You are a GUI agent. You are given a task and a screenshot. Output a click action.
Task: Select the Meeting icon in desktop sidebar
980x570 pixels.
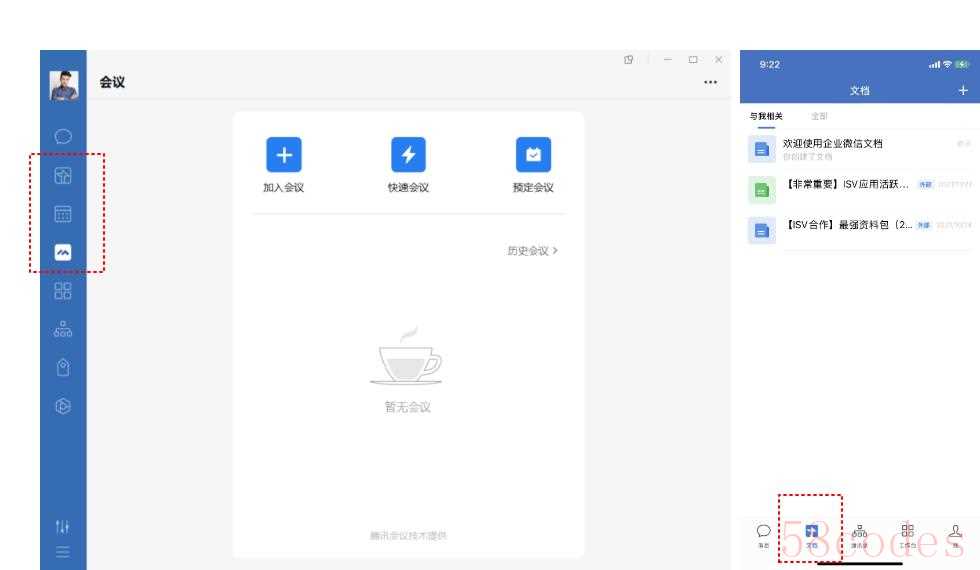point(63,252)
